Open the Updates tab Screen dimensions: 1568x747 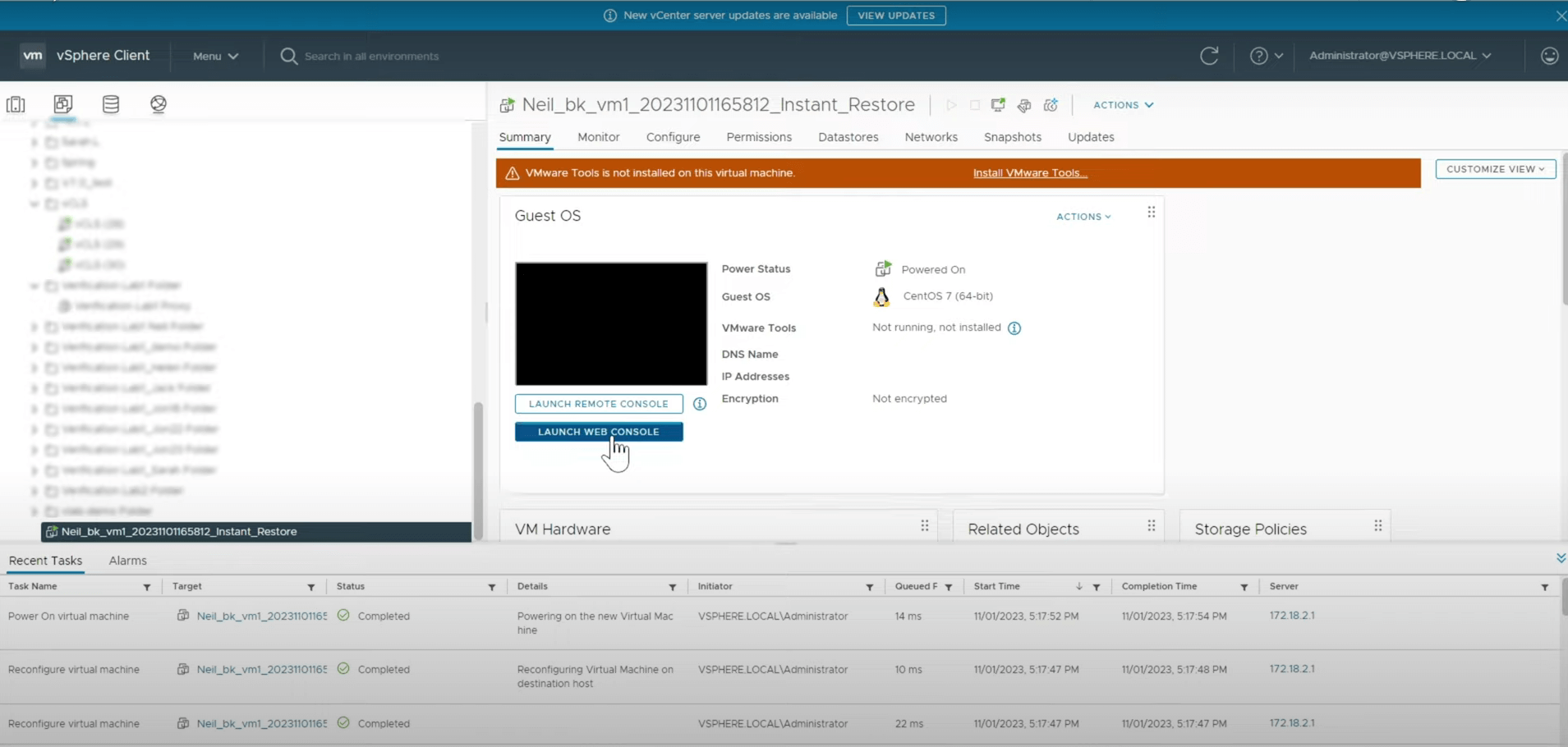(1091, 137)
